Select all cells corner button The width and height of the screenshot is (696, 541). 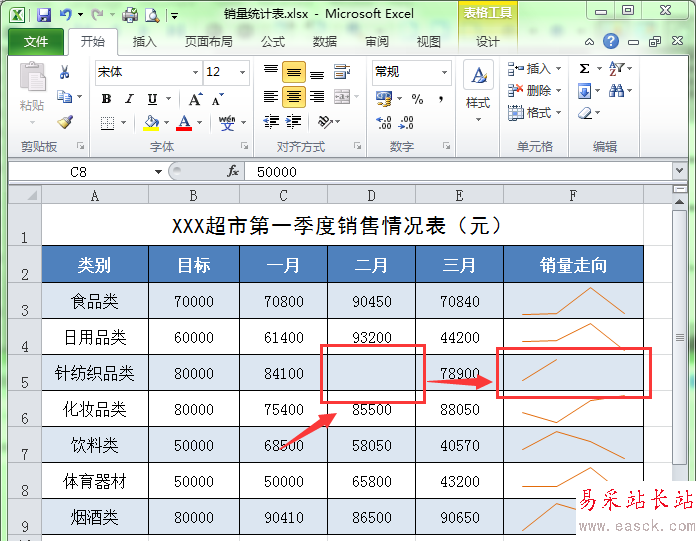(x=25, y=195)
